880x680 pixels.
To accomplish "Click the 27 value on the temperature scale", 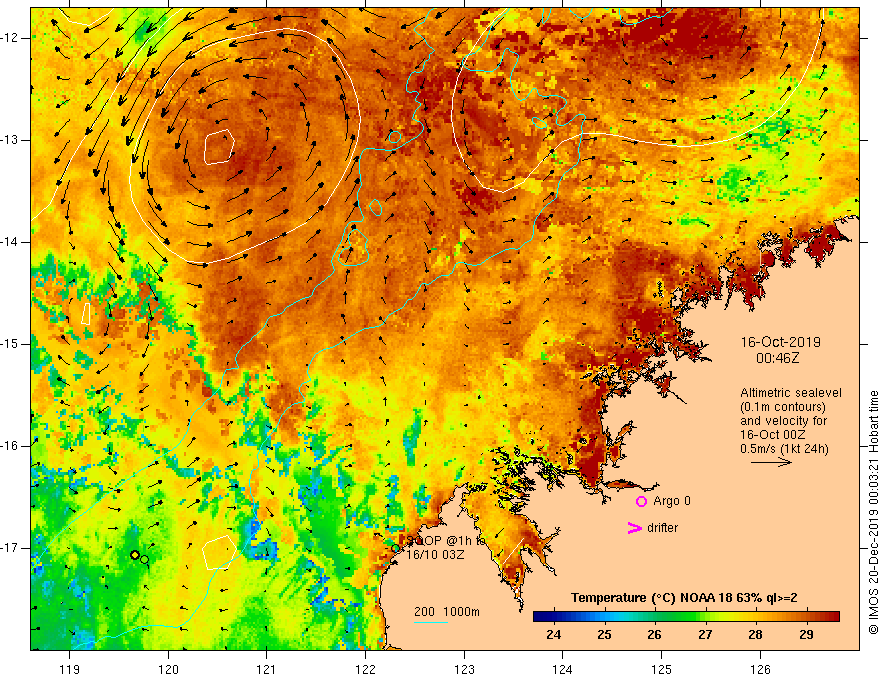I will 705,635.
